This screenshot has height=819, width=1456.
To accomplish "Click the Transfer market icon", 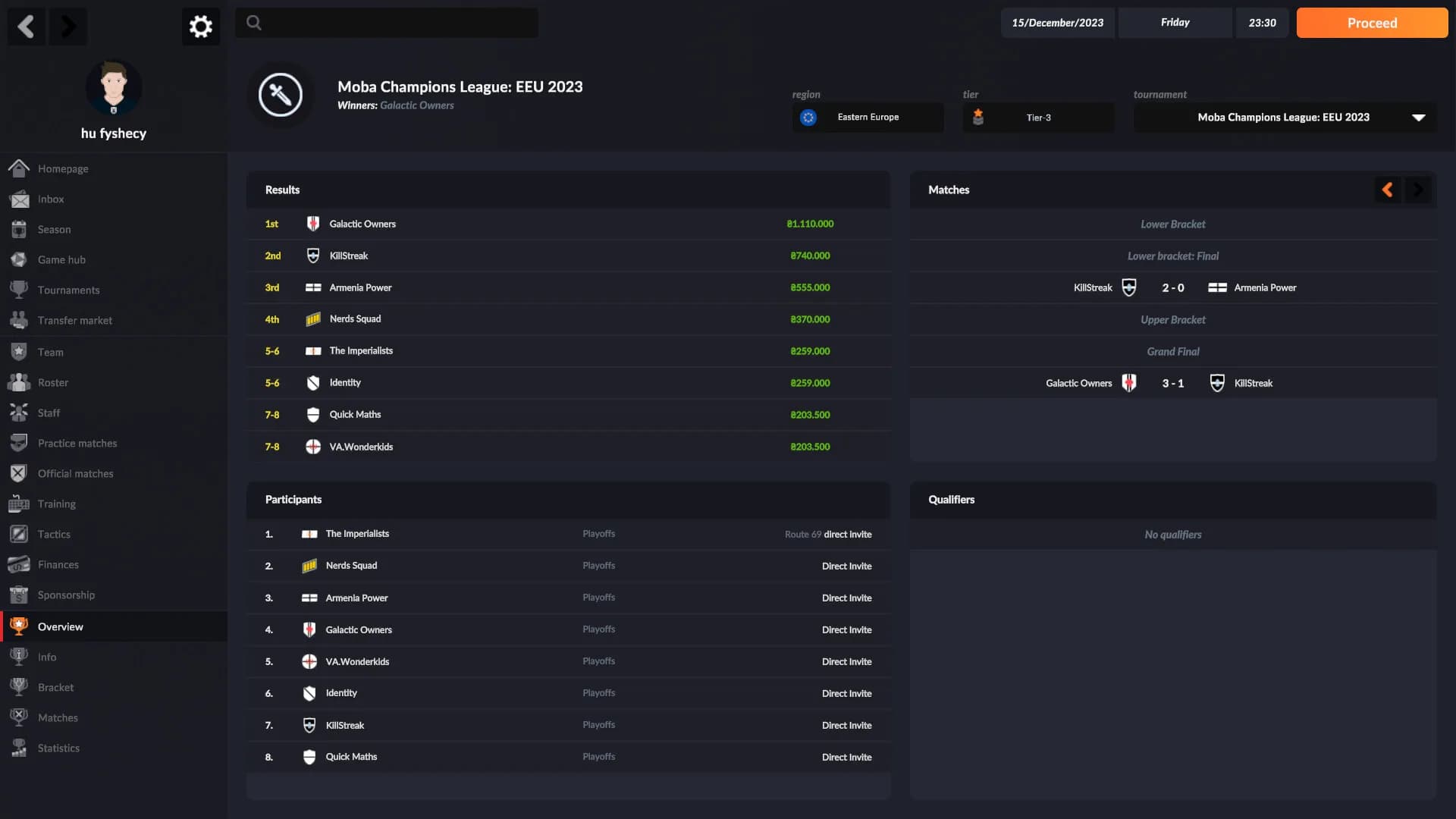I will [19, 320].
